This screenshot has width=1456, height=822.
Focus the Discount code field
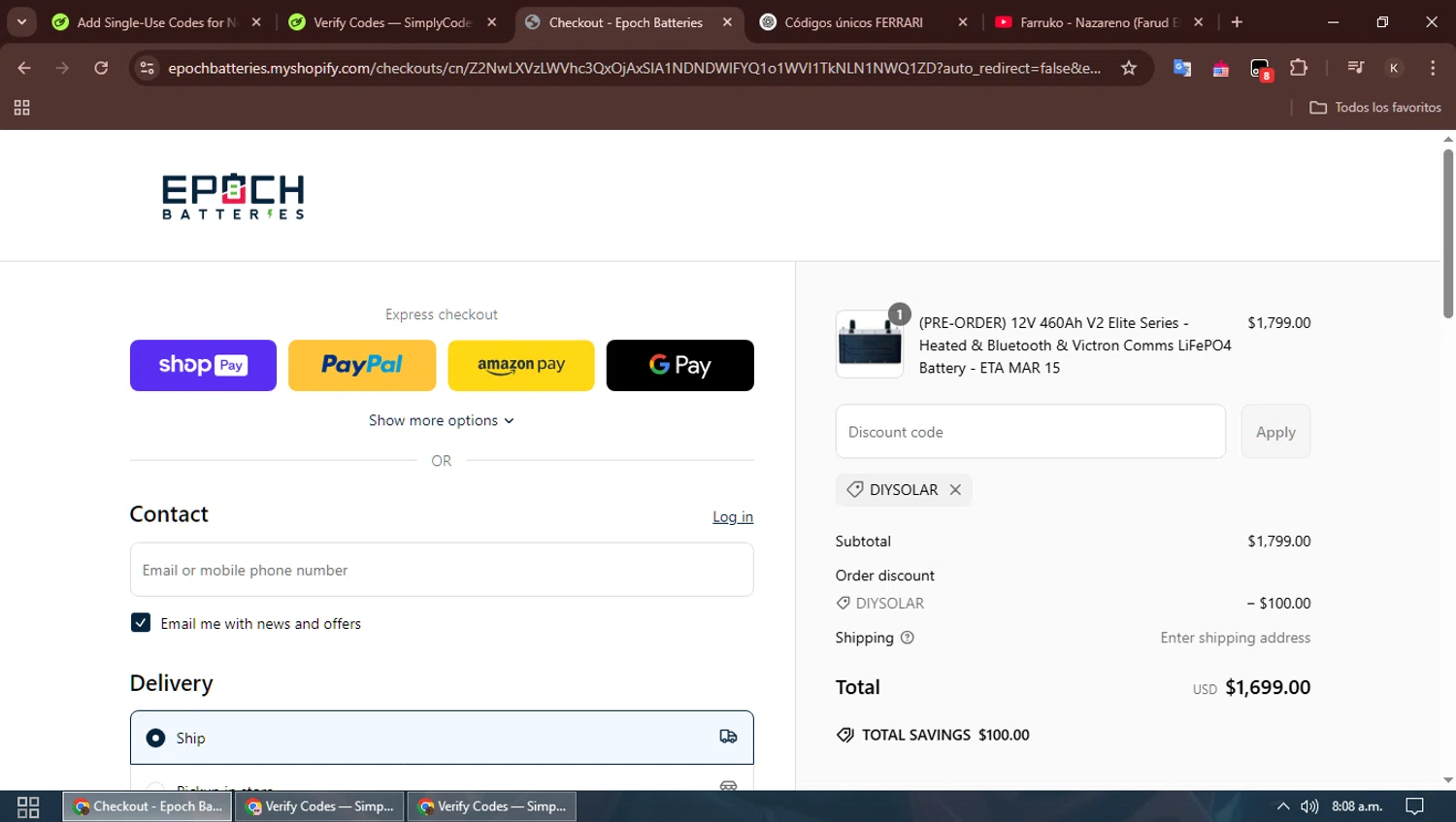[1031, 432]
